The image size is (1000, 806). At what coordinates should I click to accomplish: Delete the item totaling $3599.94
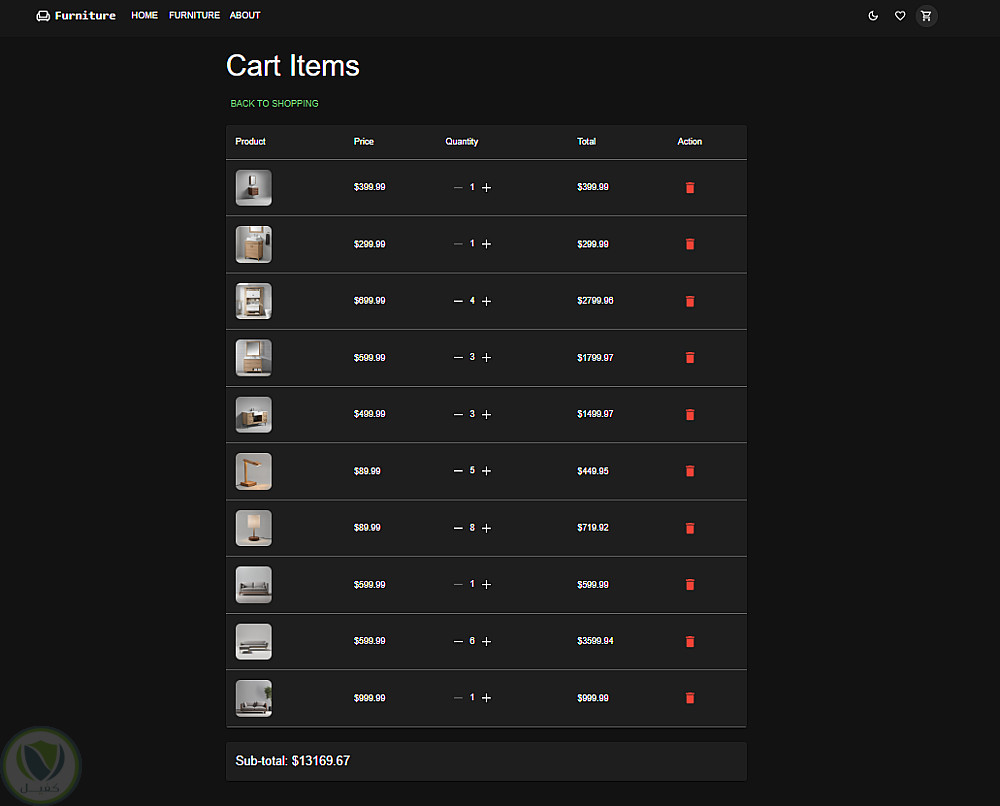pyautogui.click(x=690, y=641)
